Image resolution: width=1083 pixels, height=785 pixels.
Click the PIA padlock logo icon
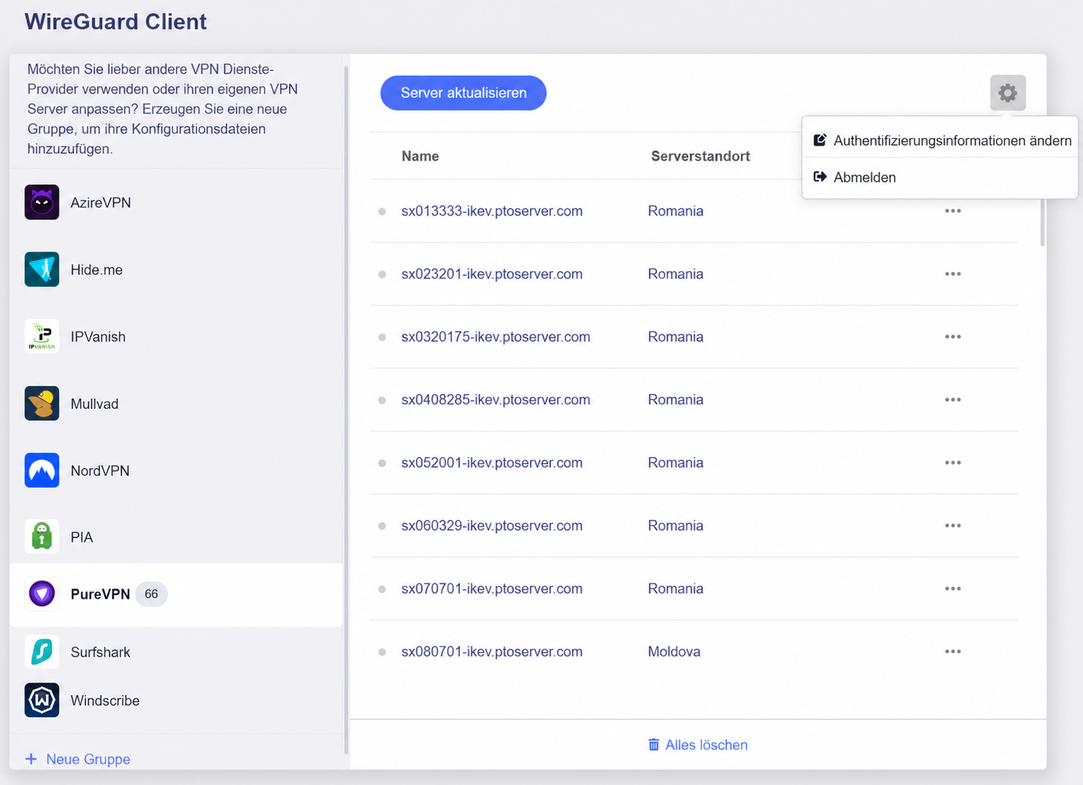coord(42,536)
